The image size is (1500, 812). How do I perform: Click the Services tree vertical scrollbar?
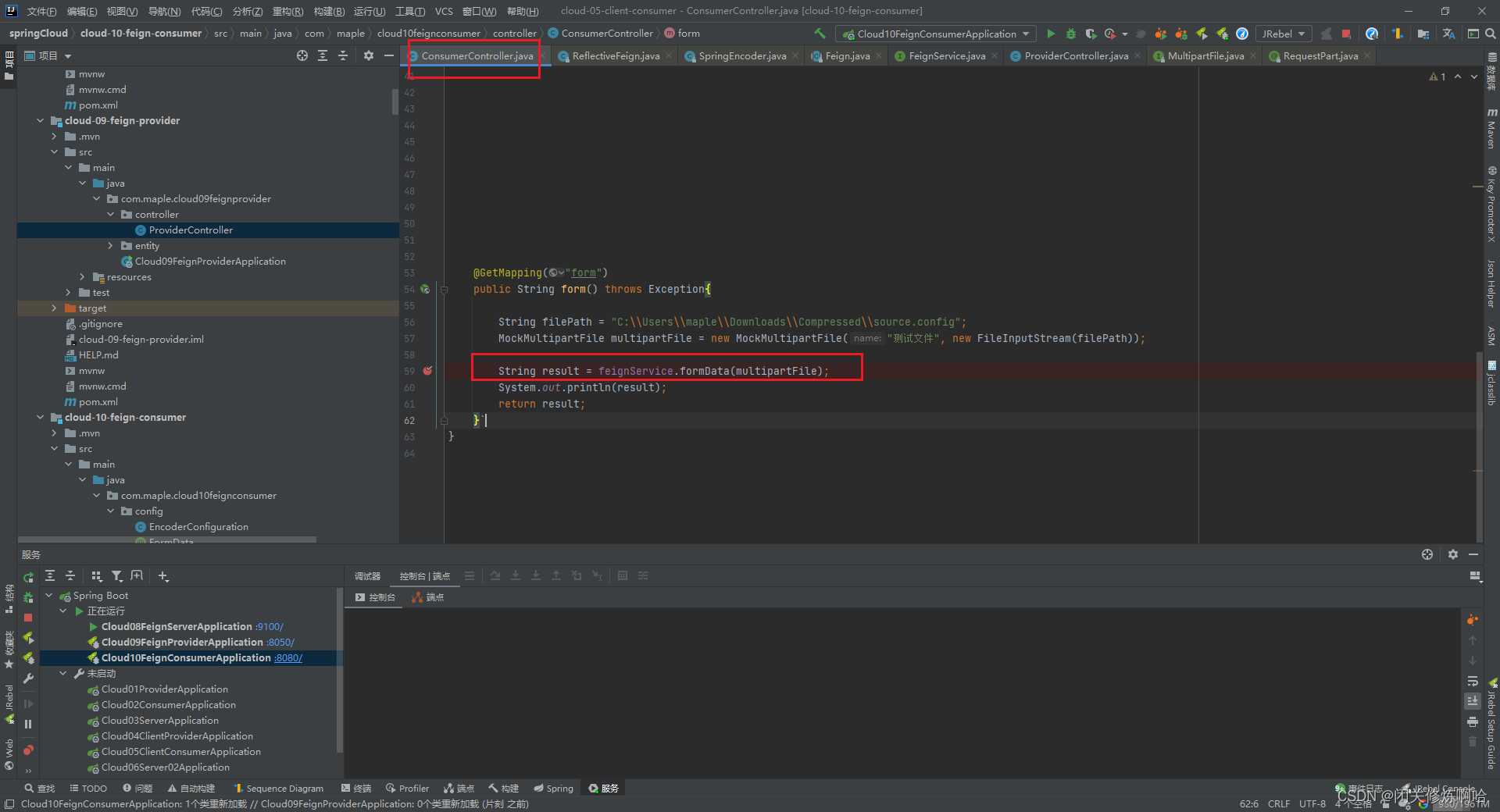point(340,670)
